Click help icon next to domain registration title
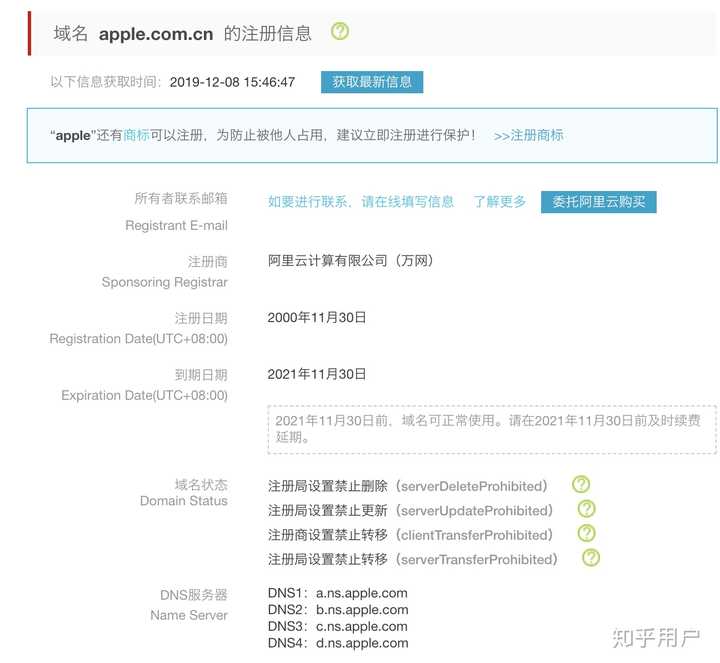The width and height of the screenshot is (720, 663). (340, 31)
